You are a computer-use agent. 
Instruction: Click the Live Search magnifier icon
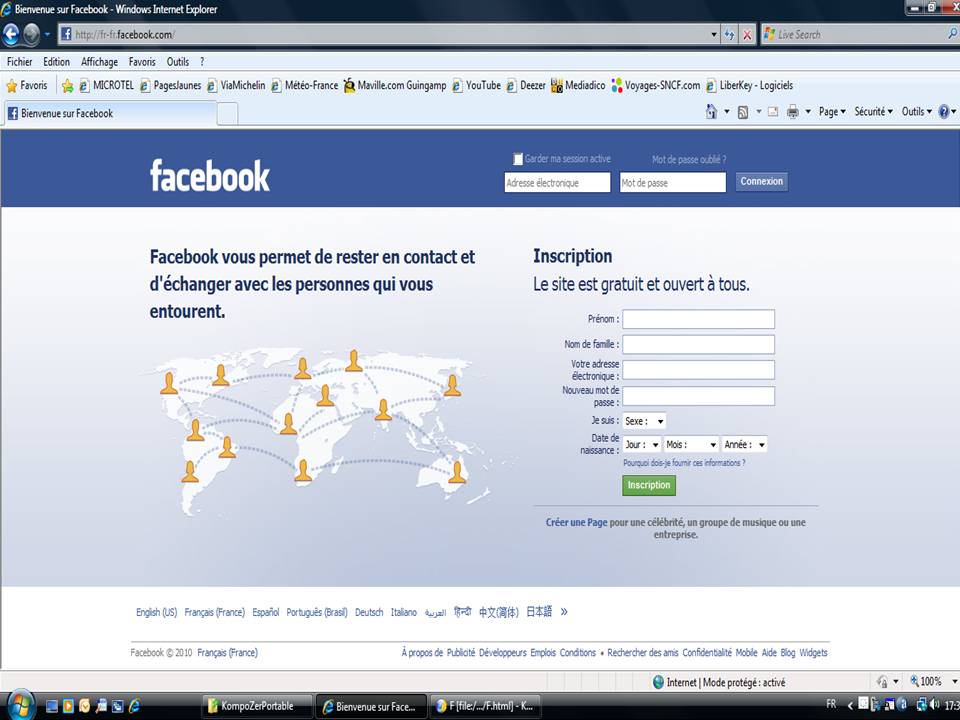pos(953,34)
